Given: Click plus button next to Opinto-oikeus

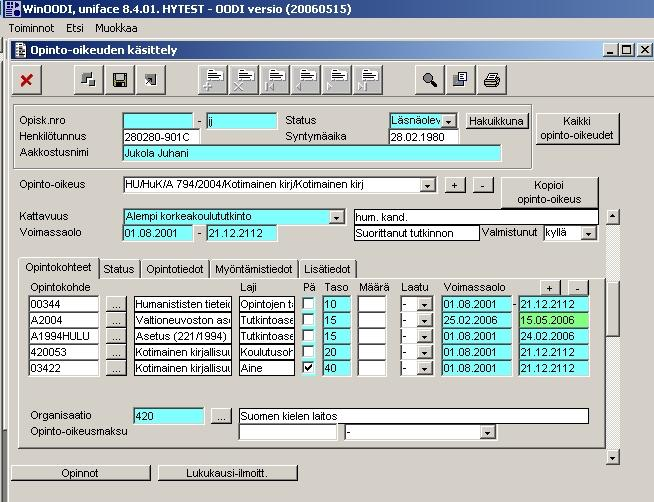Looking at the screenshot, I should [x=455, y=185].
